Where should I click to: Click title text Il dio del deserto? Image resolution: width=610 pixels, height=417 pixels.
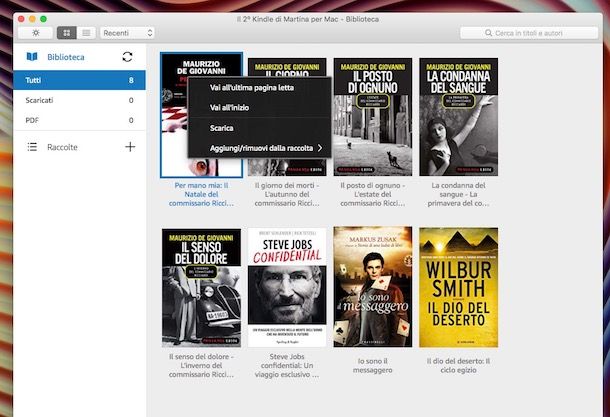point(458,365)
